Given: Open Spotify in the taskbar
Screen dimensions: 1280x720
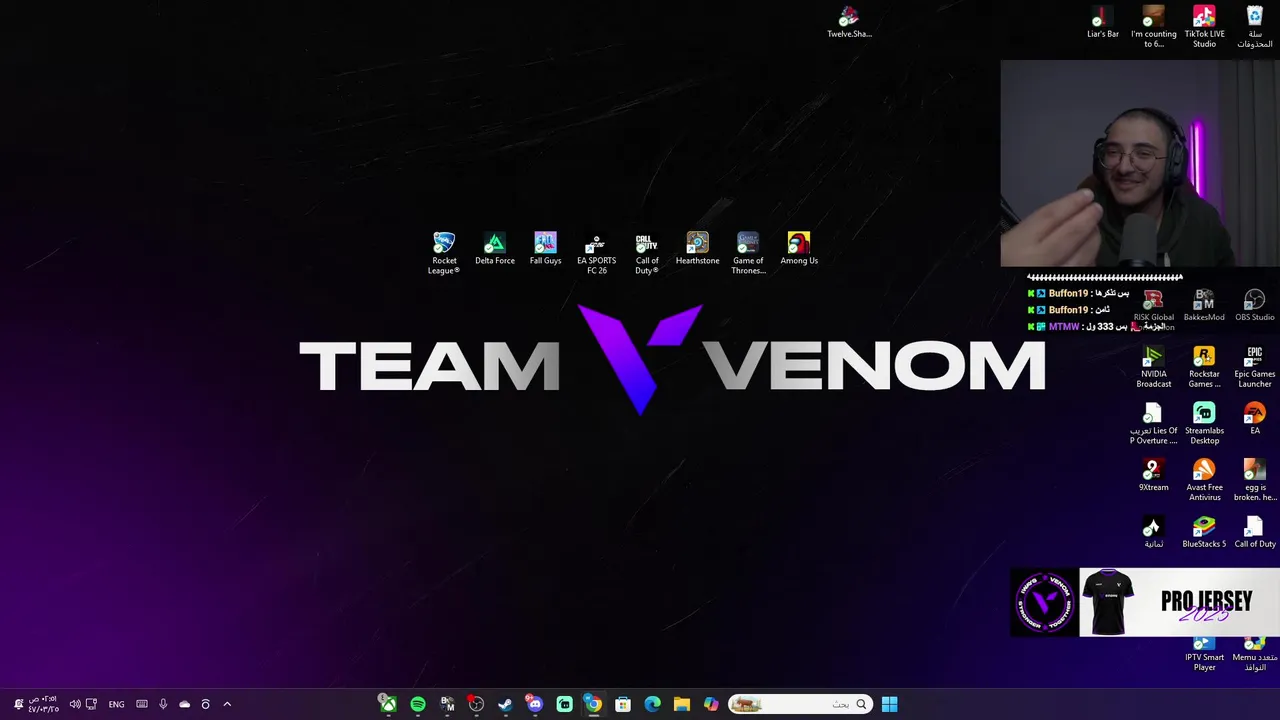Looking at the screenshot, I should pos(418,704).
